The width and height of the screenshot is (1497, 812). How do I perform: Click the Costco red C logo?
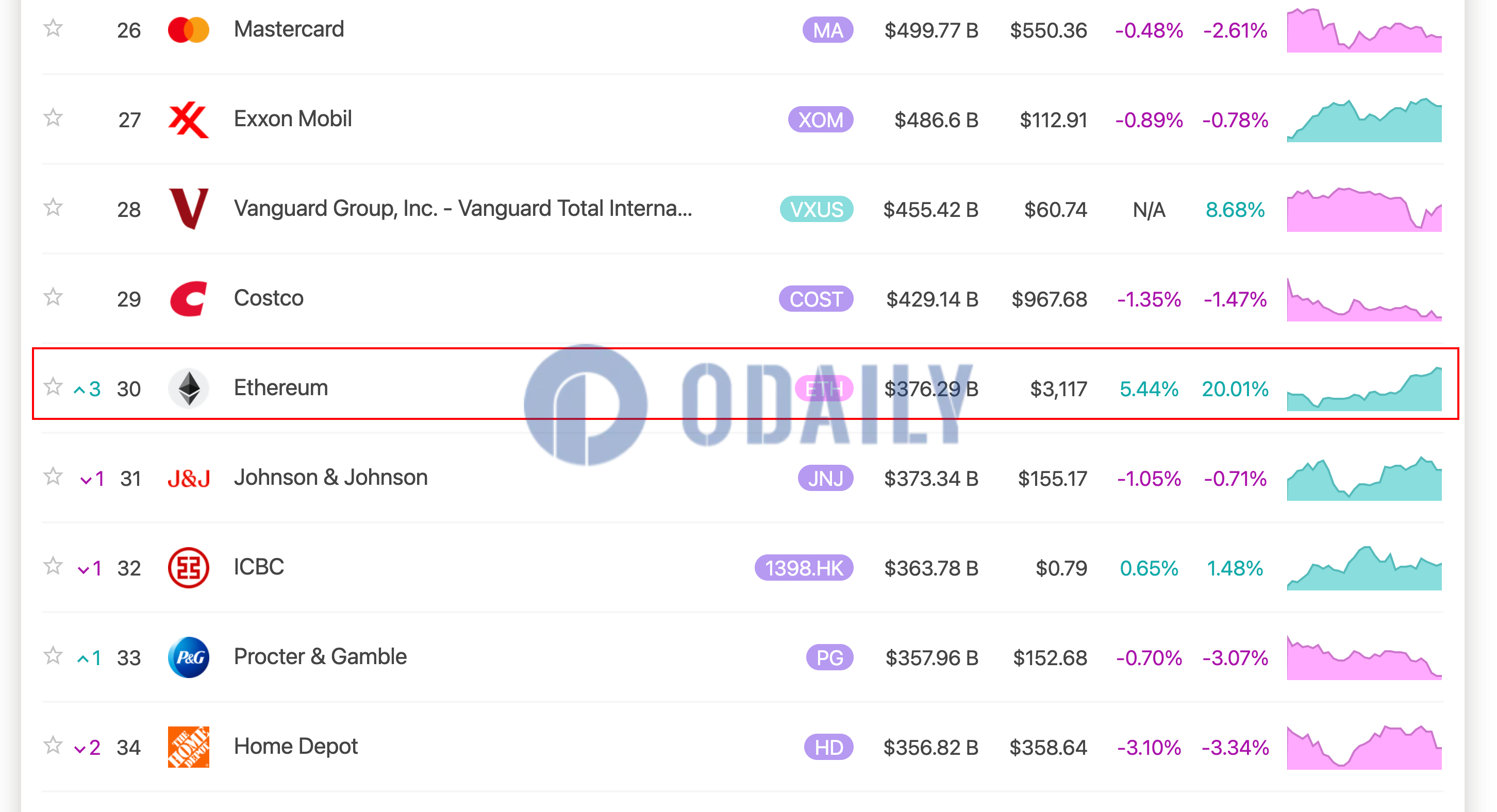tap(188, 298)
